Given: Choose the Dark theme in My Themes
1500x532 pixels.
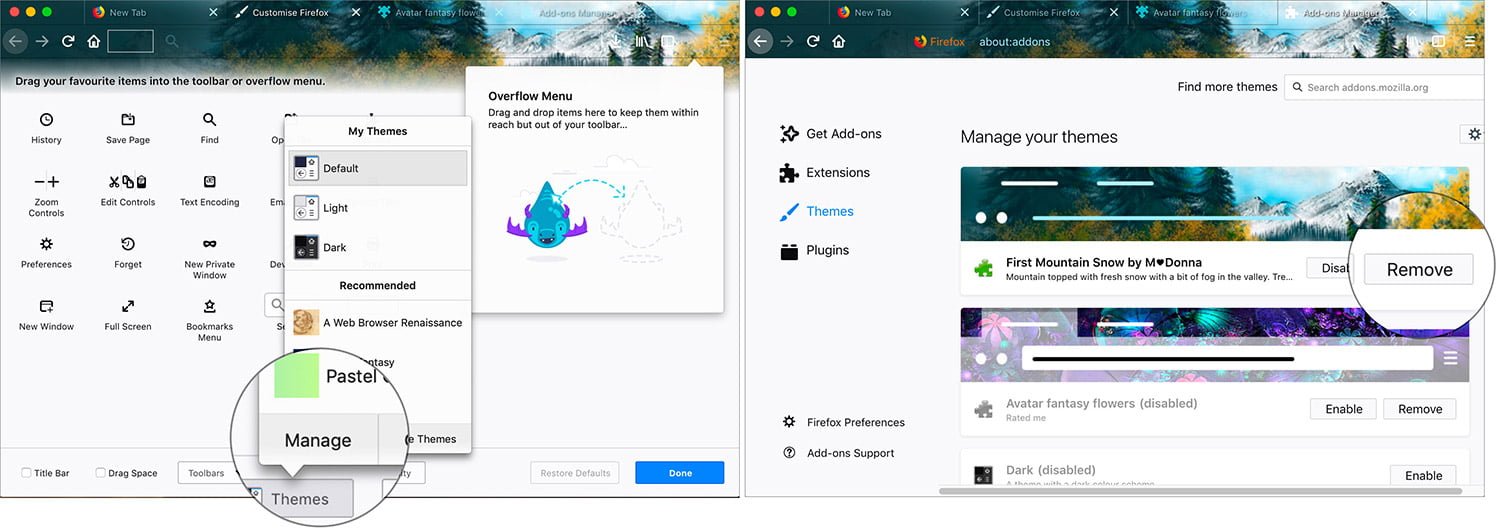Looking at the screenshot, I should 378,247.
